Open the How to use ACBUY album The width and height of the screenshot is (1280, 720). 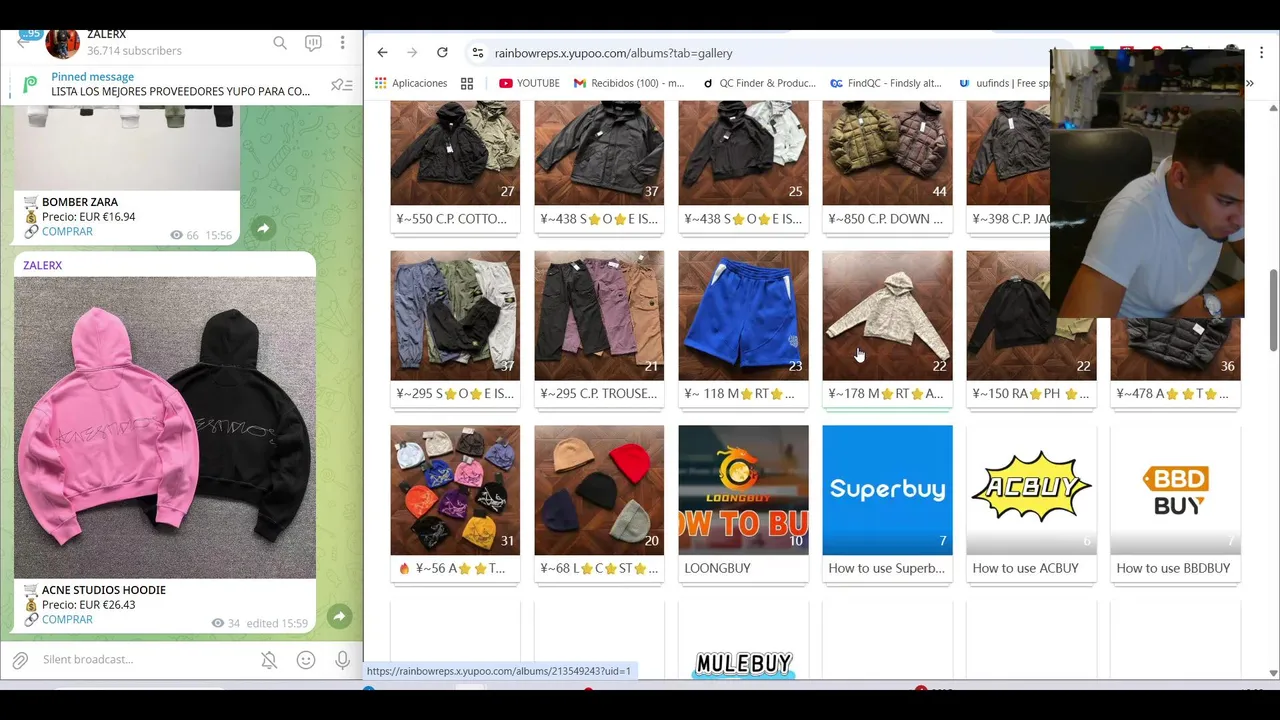tap(1031, 504)
